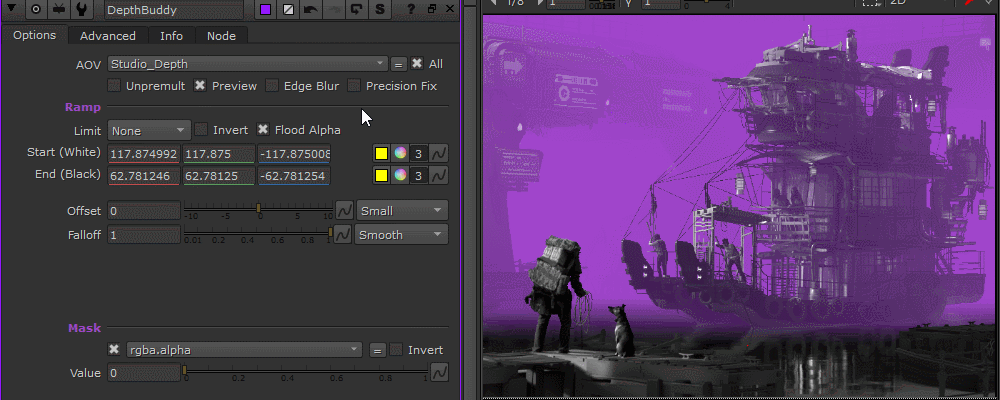
Task: Open the Mask Value animation curve menu
Action: point(439,372)
